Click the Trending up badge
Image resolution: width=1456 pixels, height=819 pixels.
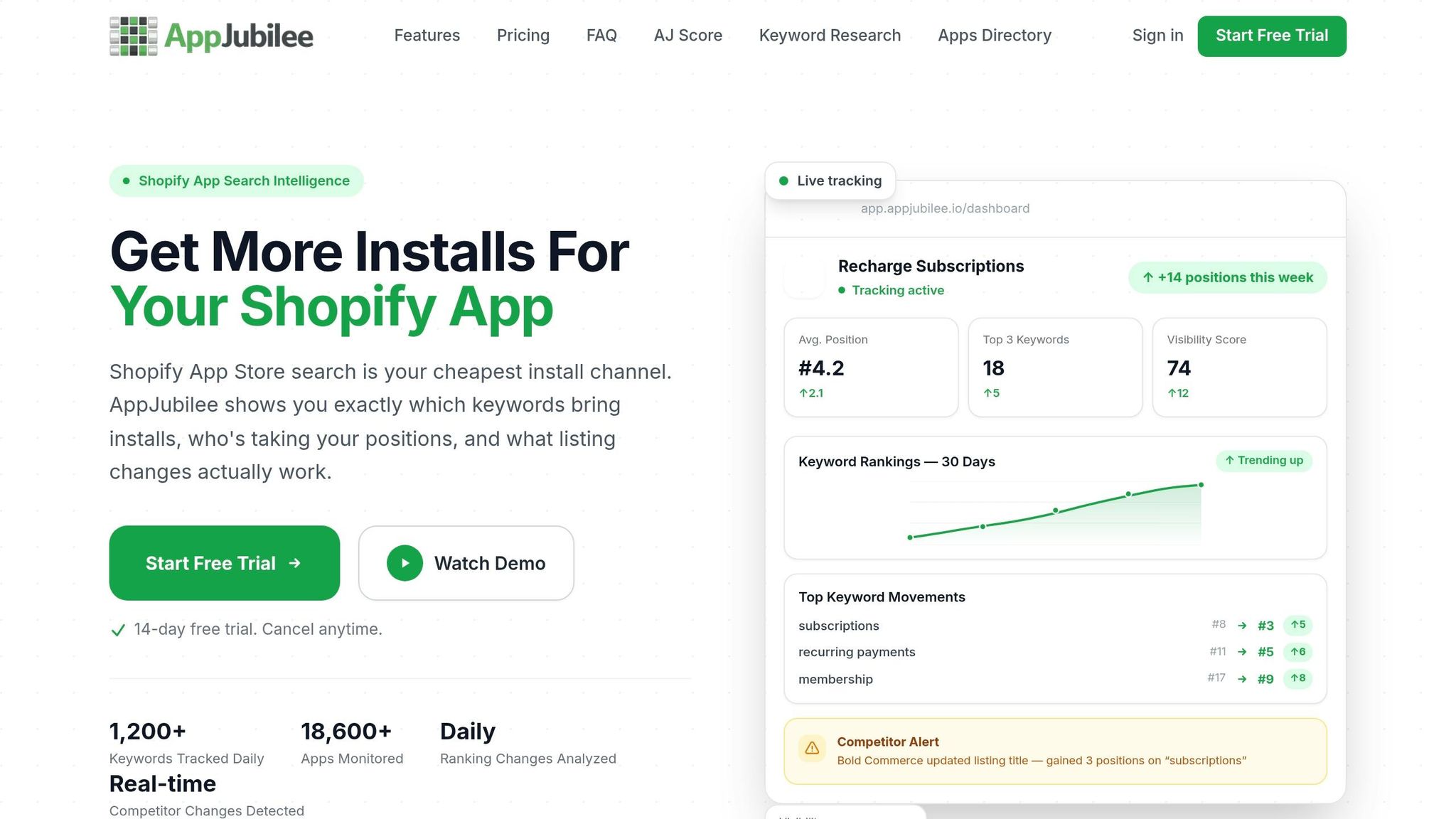1263,461
